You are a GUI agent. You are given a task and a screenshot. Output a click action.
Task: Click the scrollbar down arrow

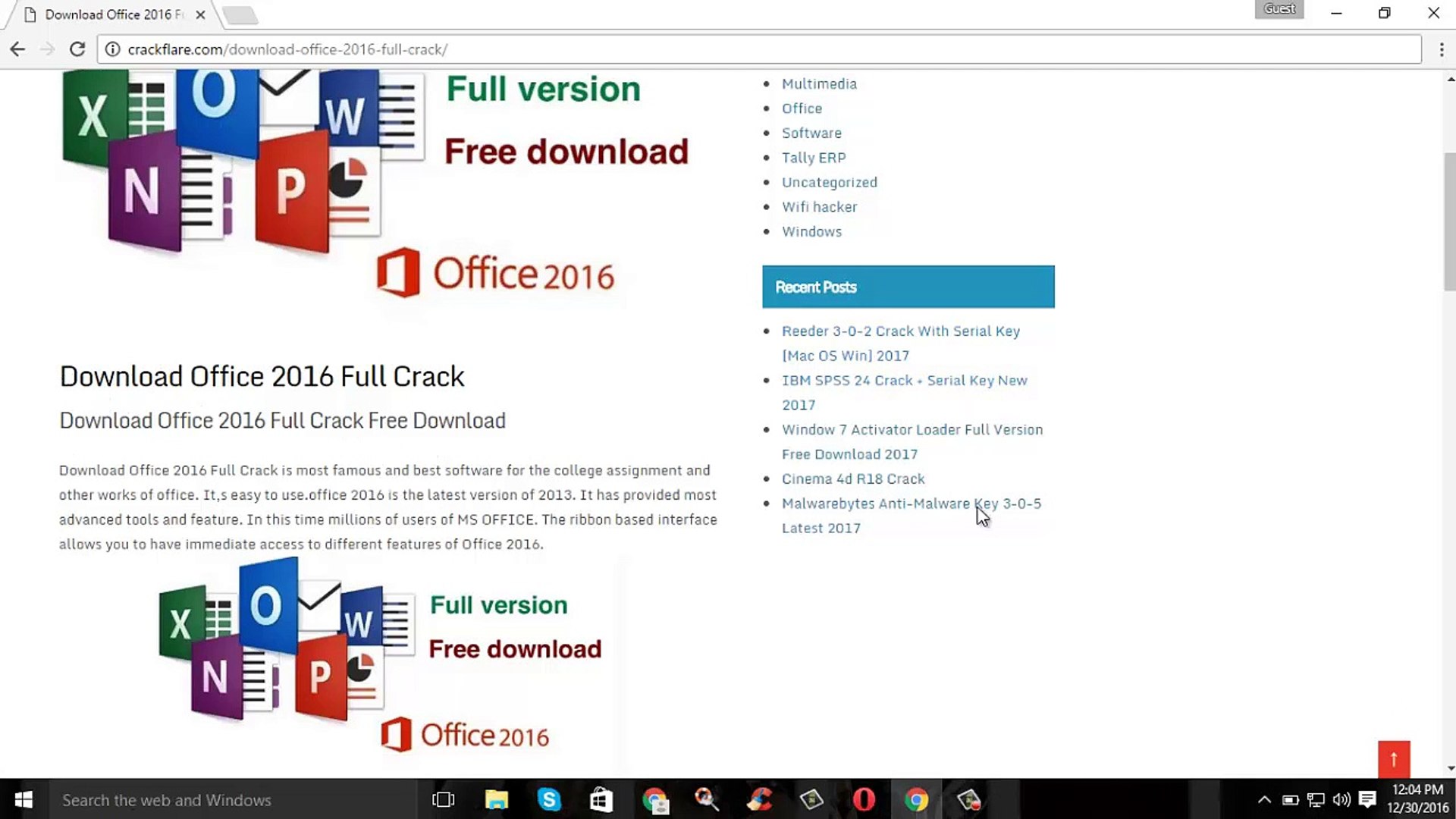[x=1450, y=768]
